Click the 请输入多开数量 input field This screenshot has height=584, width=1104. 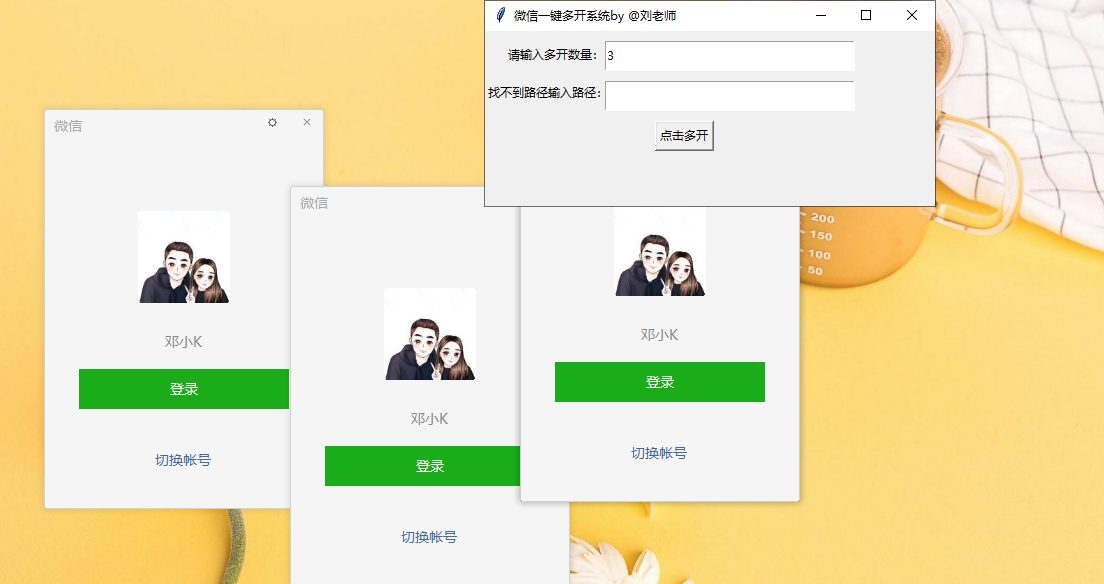[x=729, y=57]
